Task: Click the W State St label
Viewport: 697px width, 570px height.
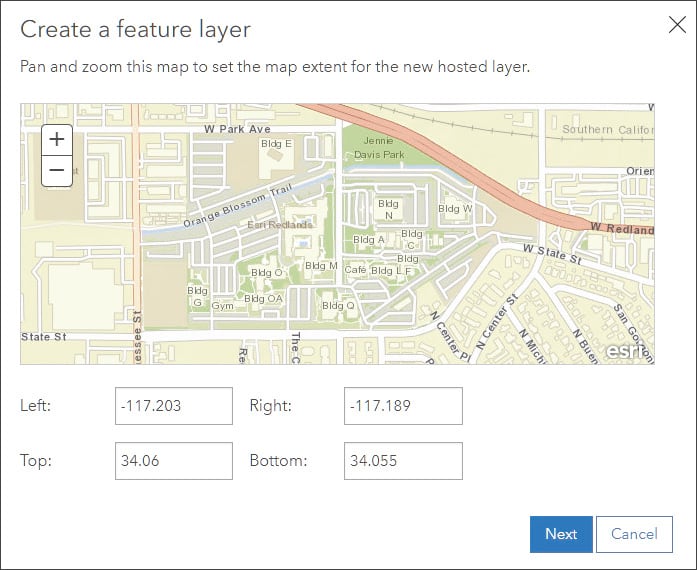Action: 551,254
